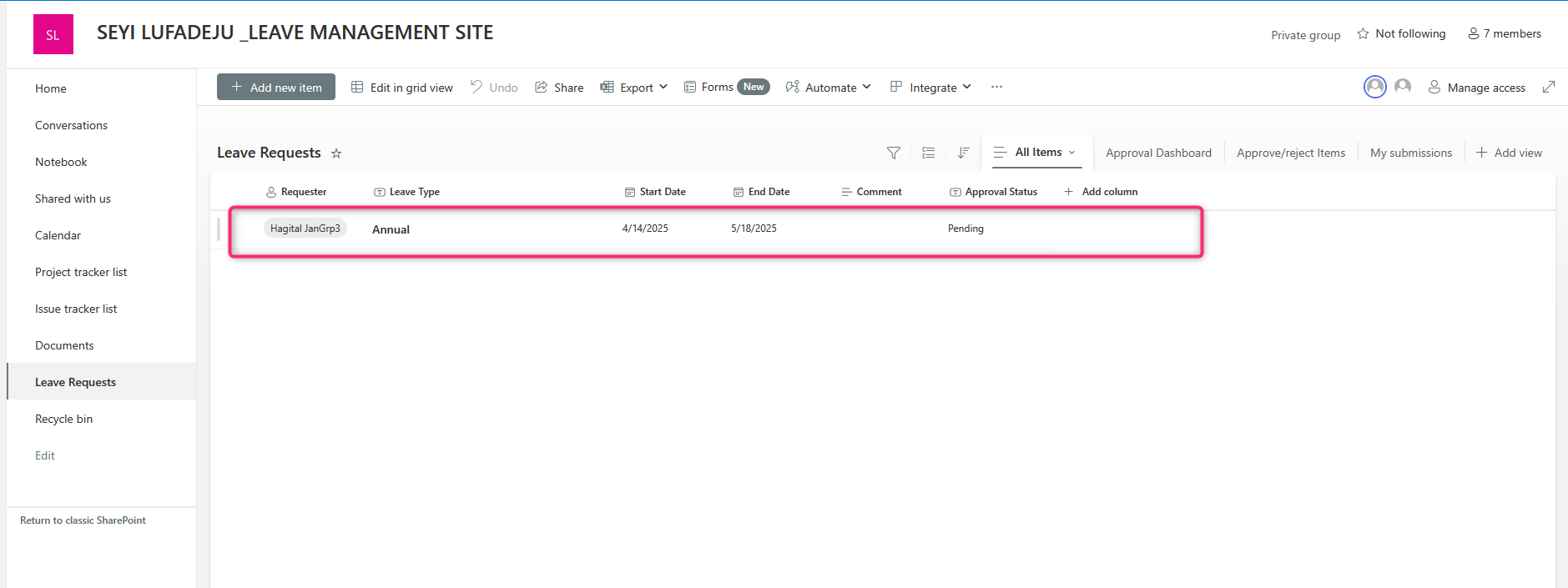Open the filter pane funnel icon
The height and width of the screenshot is (588, 1568).
coord(894,153)
